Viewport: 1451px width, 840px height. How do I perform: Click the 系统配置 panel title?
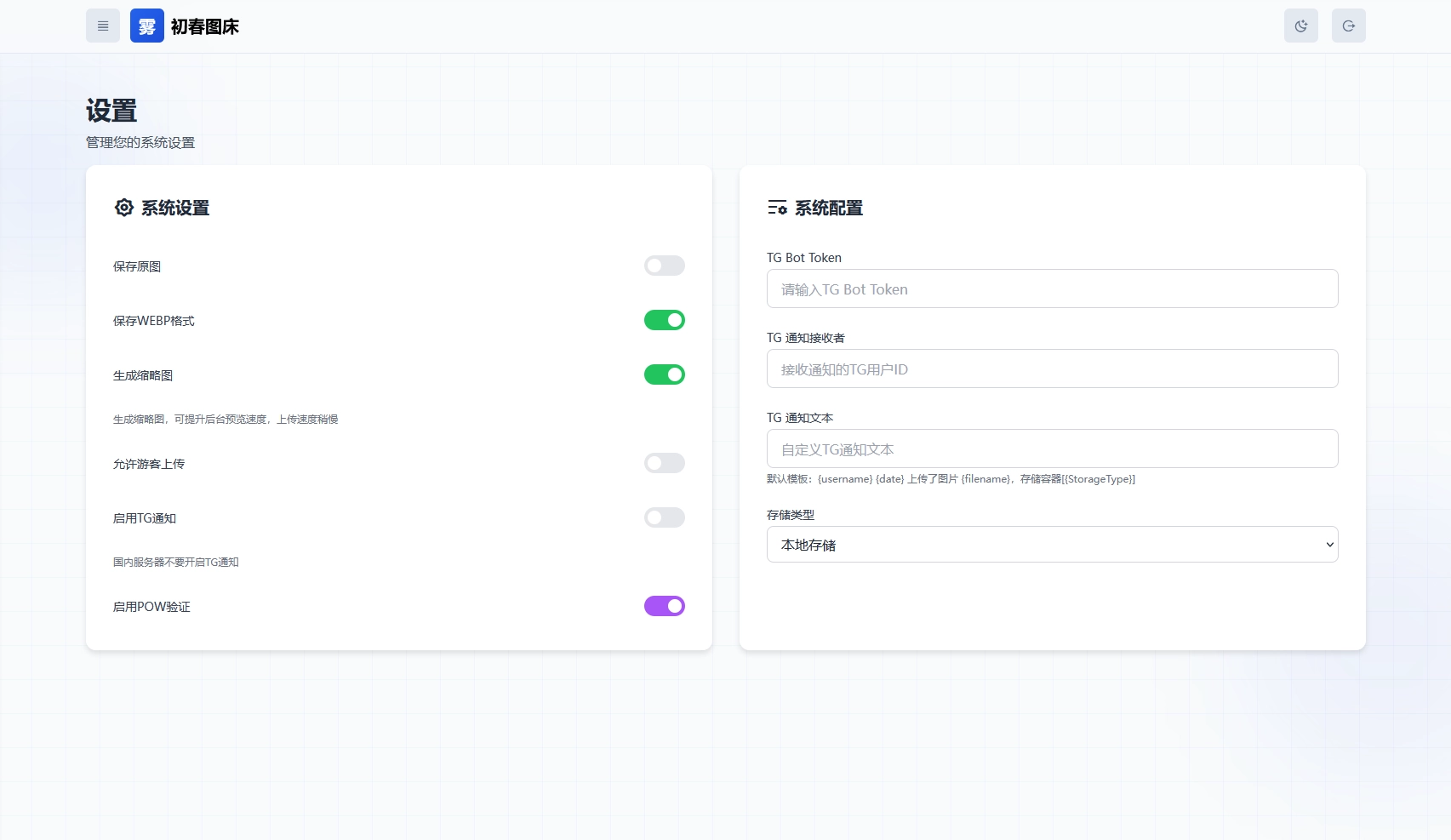pos(828,208)
